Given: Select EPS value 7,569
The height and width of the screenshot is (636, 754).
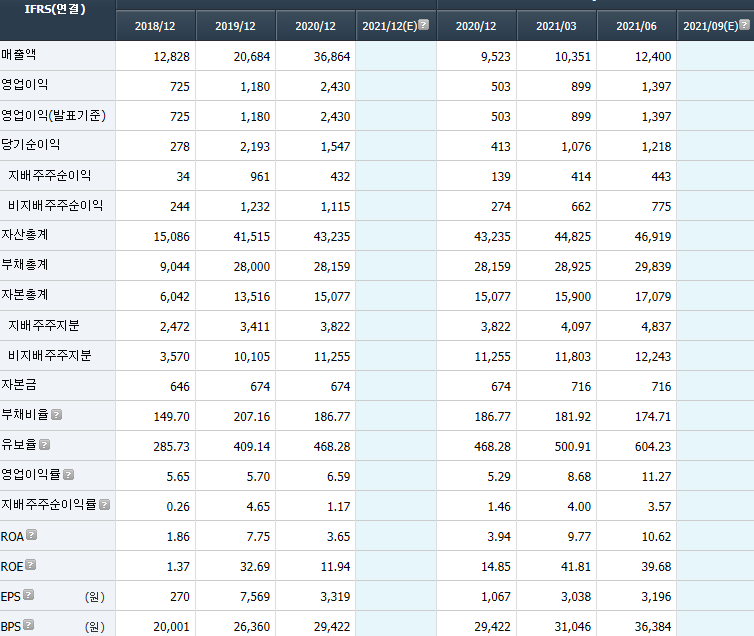Looking at the screenshot, I should pyautogui.click(x=255, y=597).
